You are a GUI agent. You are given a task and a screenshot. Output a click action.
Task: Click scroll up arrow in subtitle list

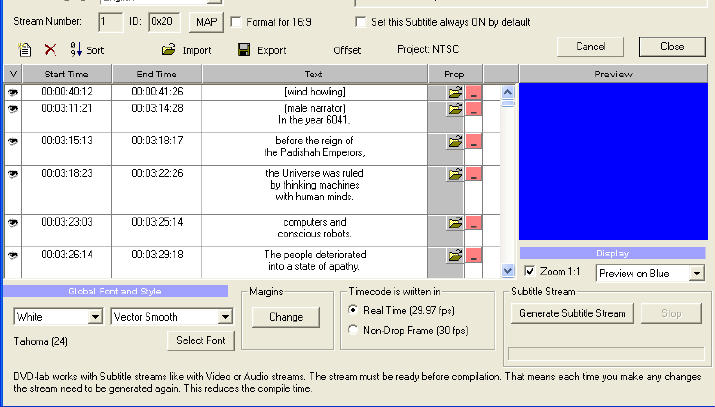click(x=508, y=92)
